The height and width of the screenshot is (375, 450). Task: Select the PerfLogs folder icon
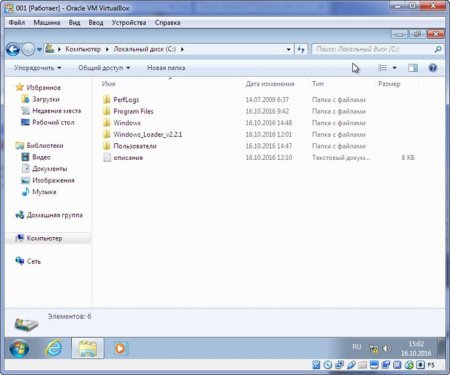point(107,99)
